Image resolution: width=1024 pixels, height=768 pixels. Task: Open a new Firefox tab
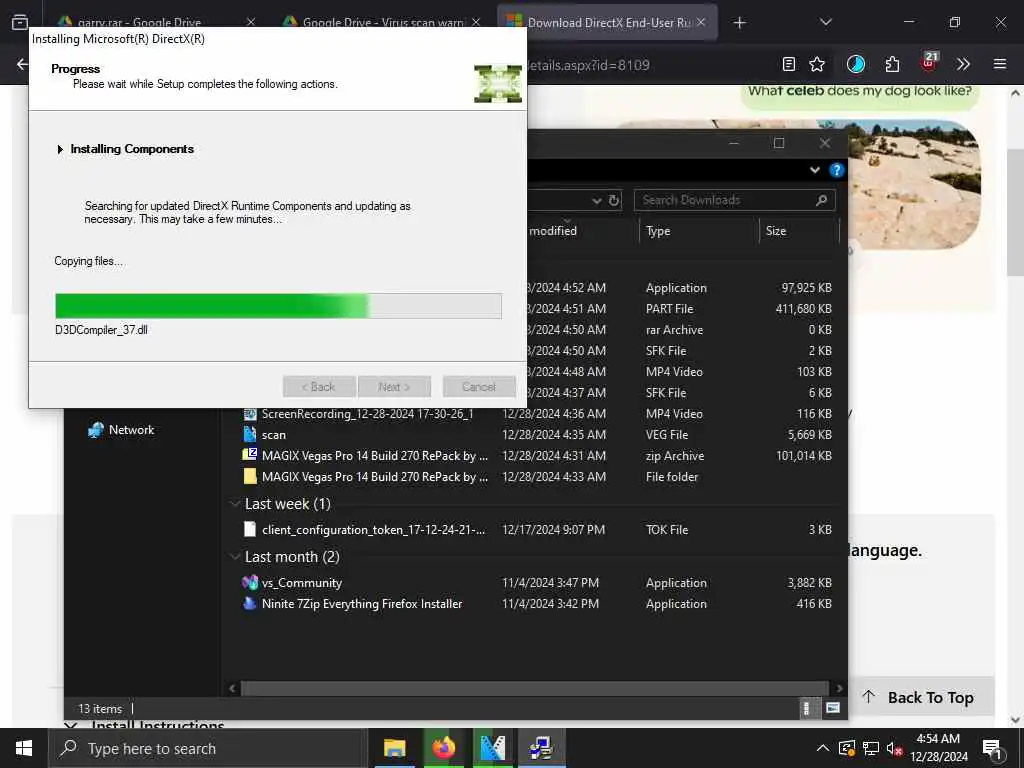point(739,23)
